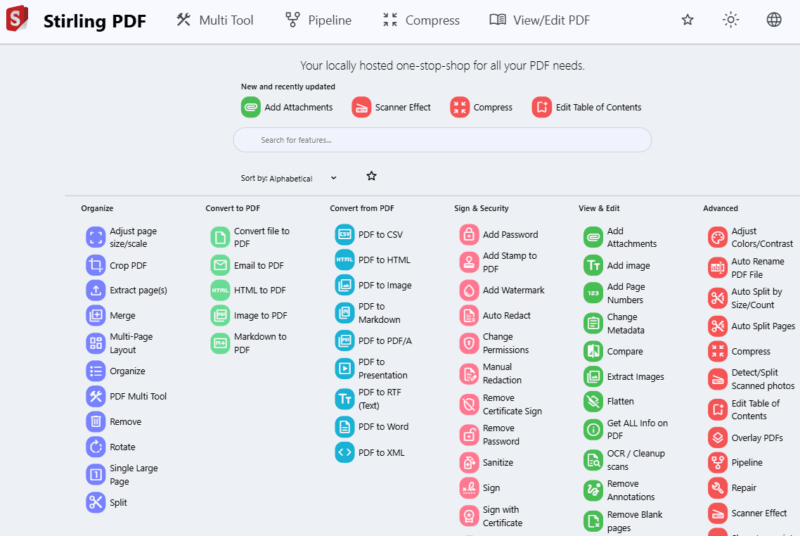Click the Sanitize icon
This screenshot has height=536, width=800.
coord(469,463)
